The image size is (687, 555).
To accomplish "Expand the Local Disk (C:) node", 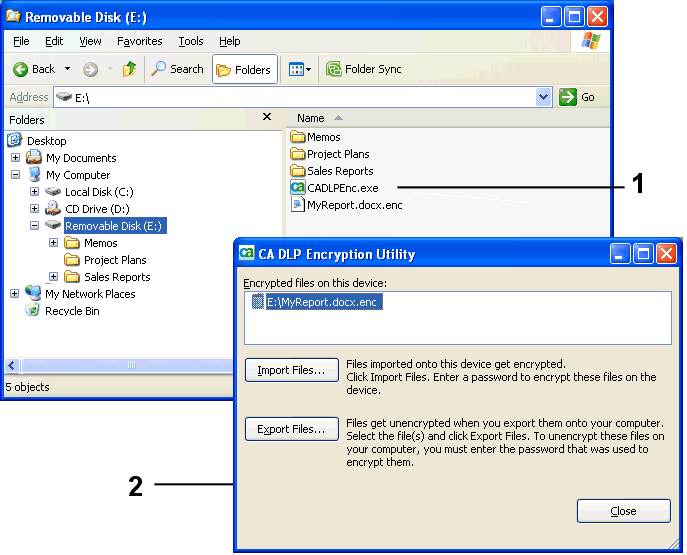I will (34, 191).
